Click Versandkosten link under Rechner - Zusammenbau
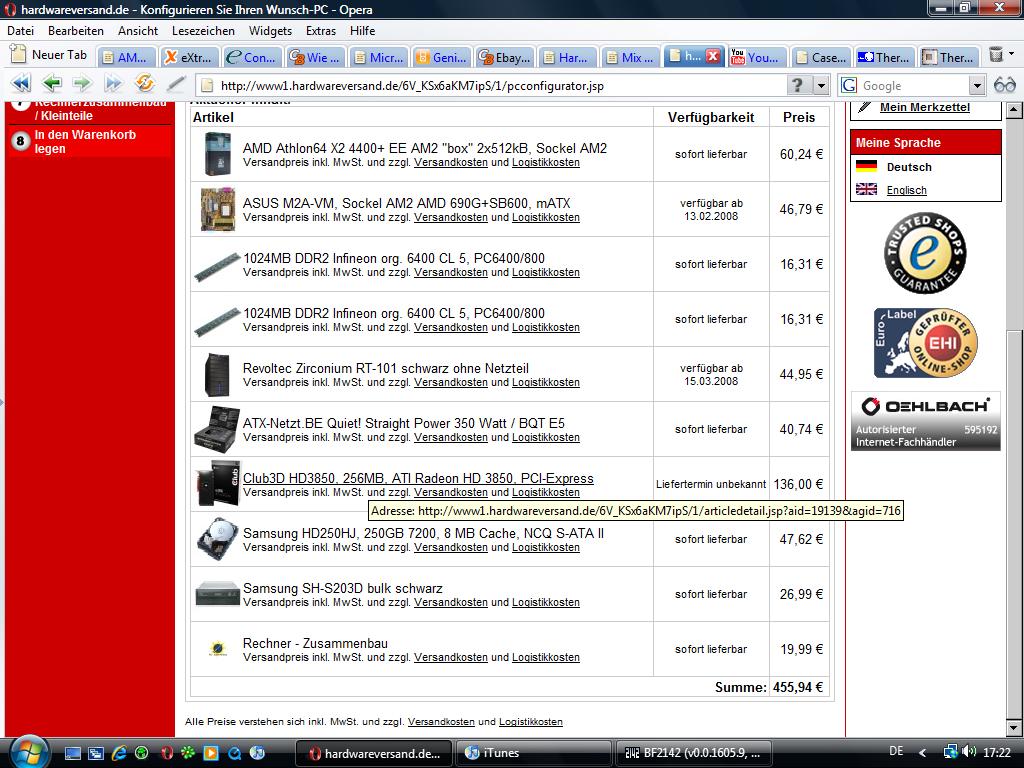This screenshot has width=1024, height=768. [451, 657]
